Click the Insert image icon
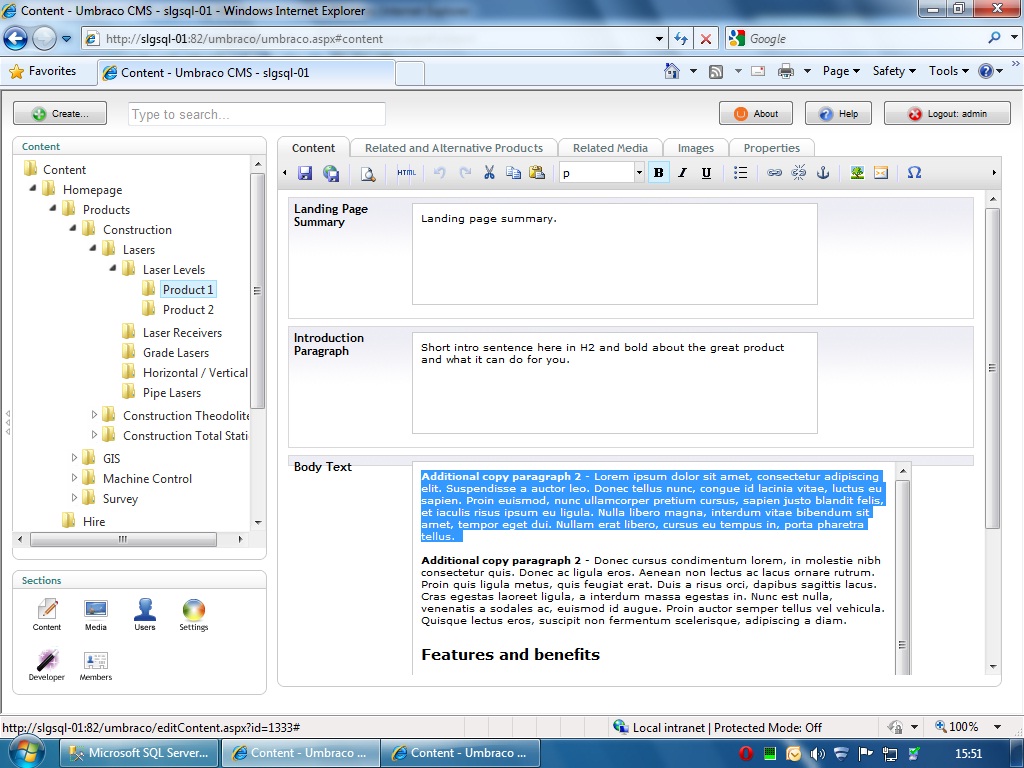 point(857,172)
